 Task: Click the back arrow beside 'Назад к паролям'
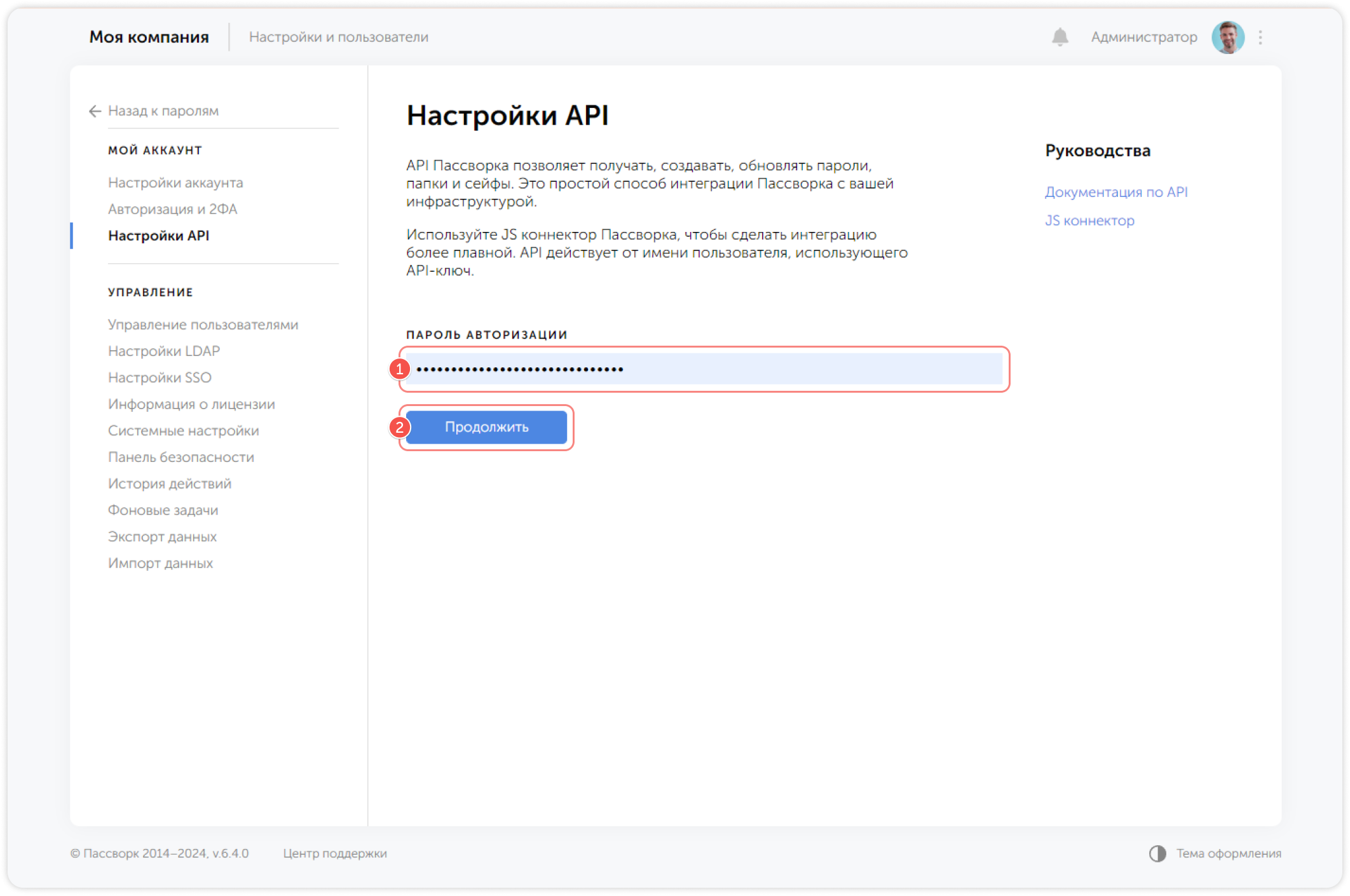point(94,111)
